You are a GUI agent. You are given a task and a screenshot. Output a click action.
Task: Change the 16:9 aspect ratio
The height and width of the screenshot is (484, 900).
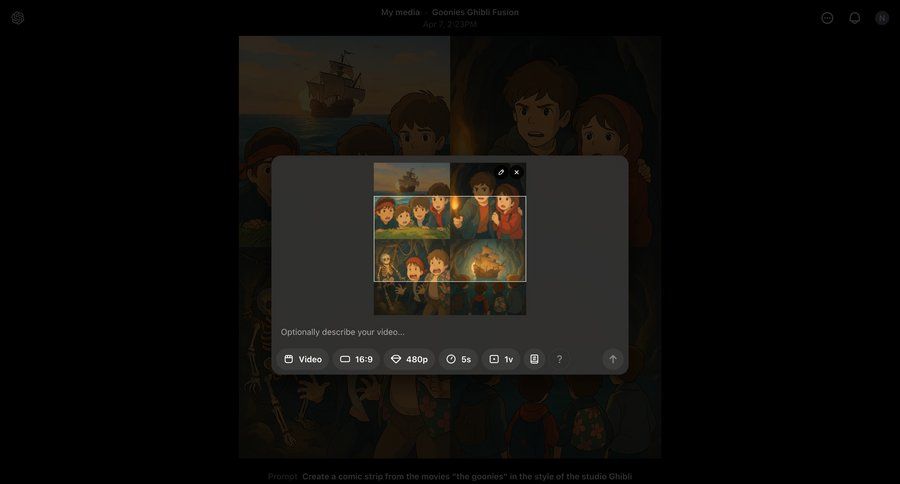coord(356,359)
